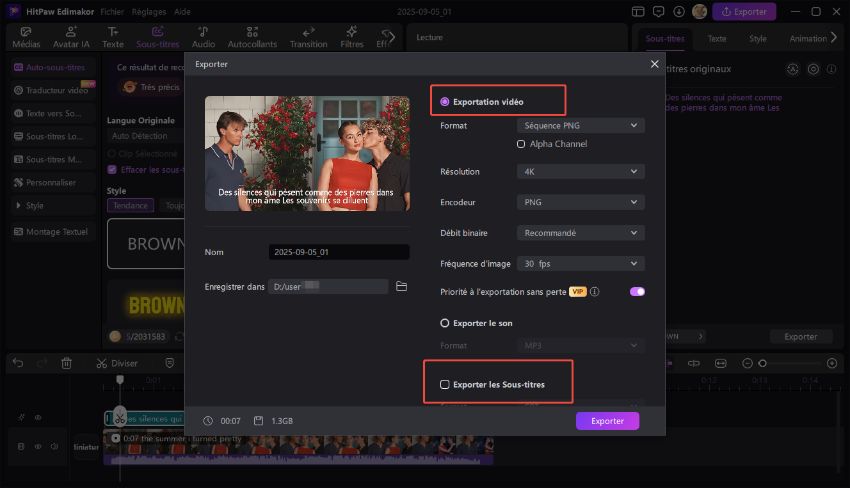Viewport: 850px width, 488px height.
Task: Click the lossless export info icon
Action: click(594, 292)
